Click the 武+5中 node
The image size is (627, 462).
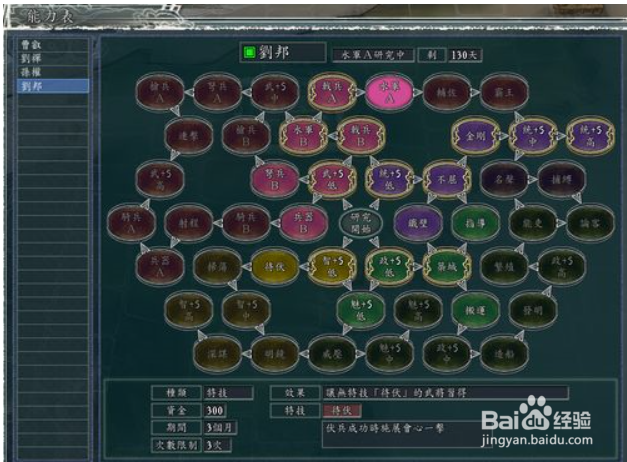tap(275, 92)
